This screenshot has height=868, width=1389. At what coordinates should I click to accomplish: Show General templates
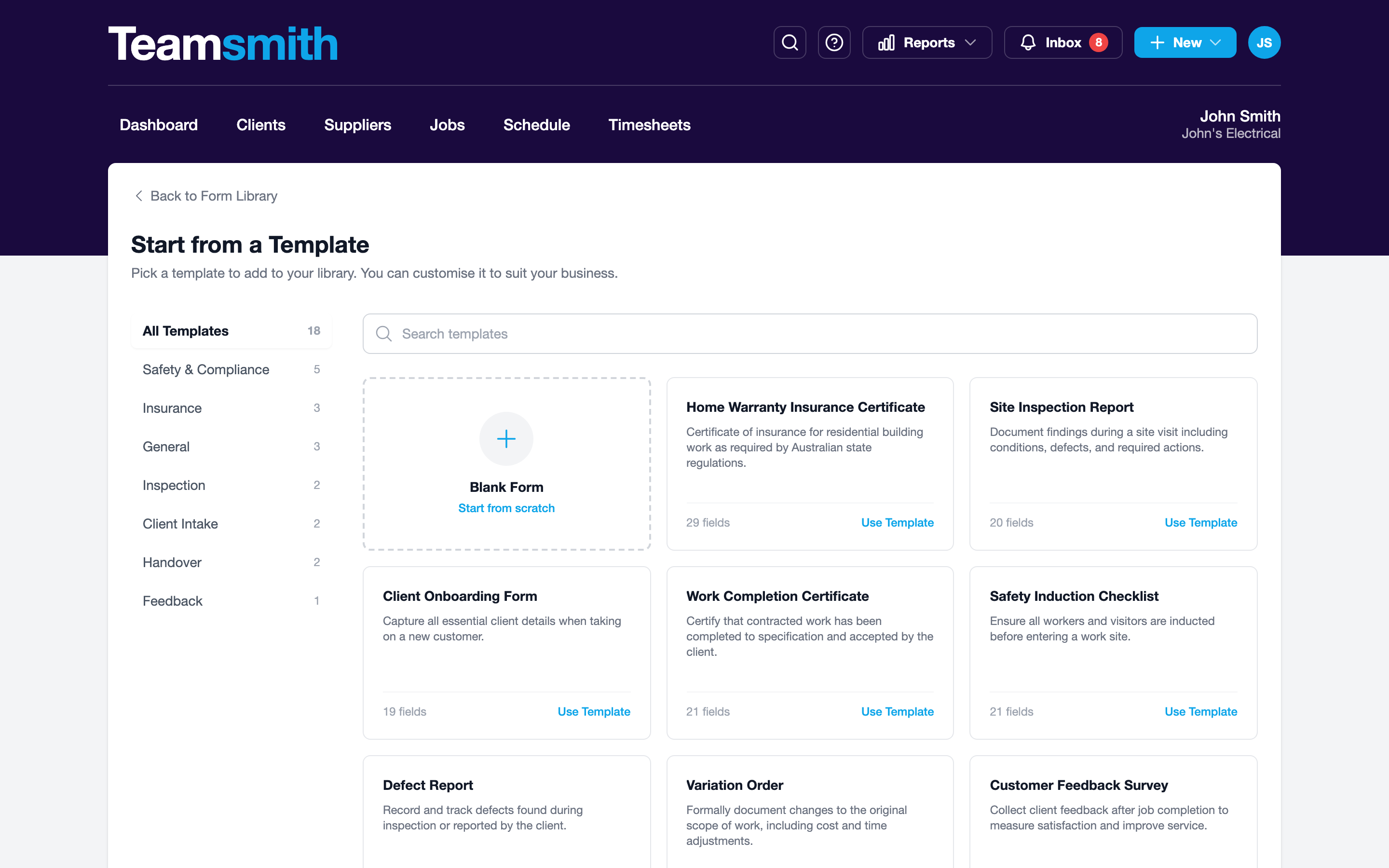[231, 447]
